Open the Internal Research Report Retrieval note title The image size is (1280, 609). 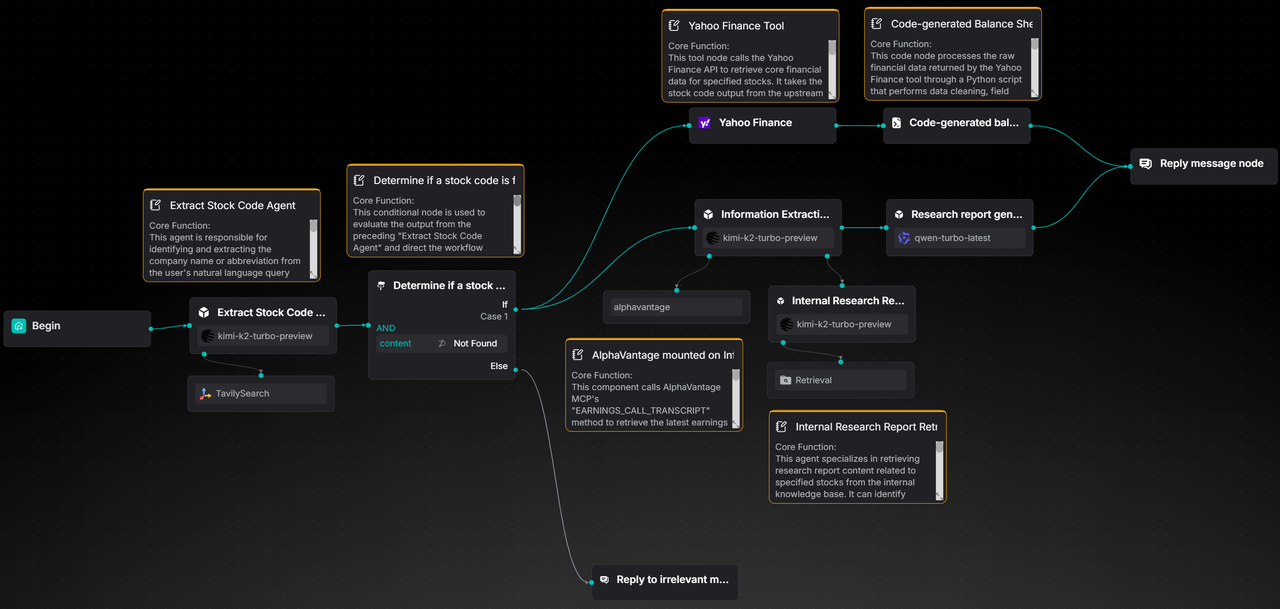[866, 427]
